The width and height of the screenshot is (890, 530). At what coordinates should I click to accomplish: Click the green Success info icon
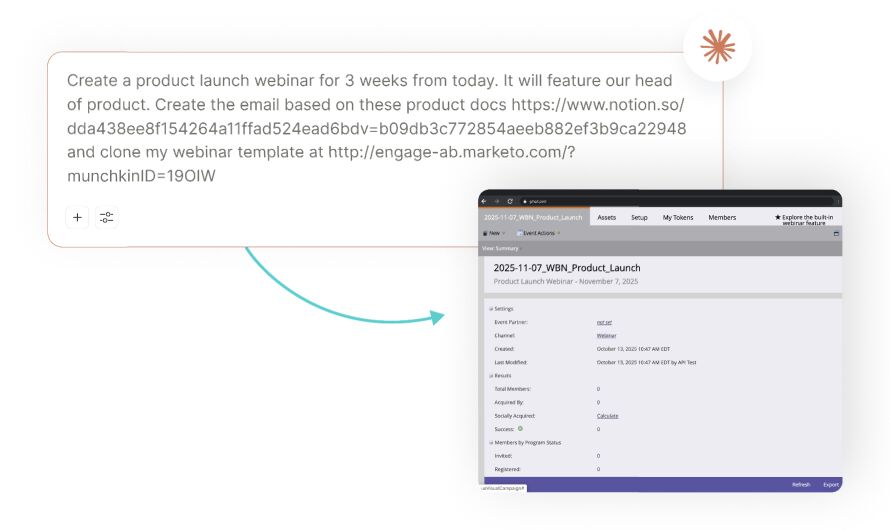click(520, 429)
